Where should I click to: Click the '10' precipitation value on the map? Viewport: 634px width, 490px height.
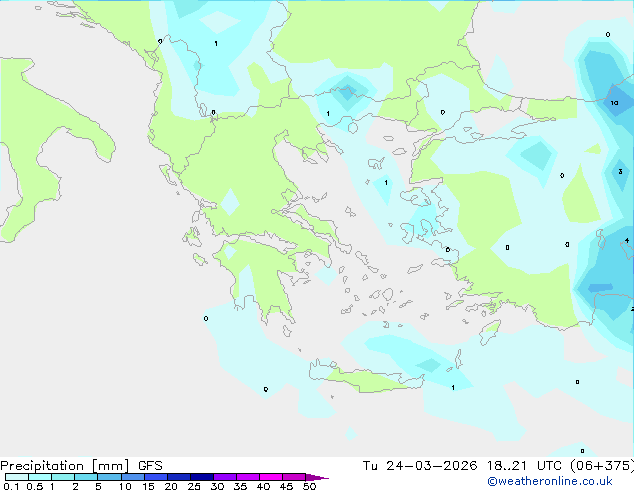click(x=615, y=103)
